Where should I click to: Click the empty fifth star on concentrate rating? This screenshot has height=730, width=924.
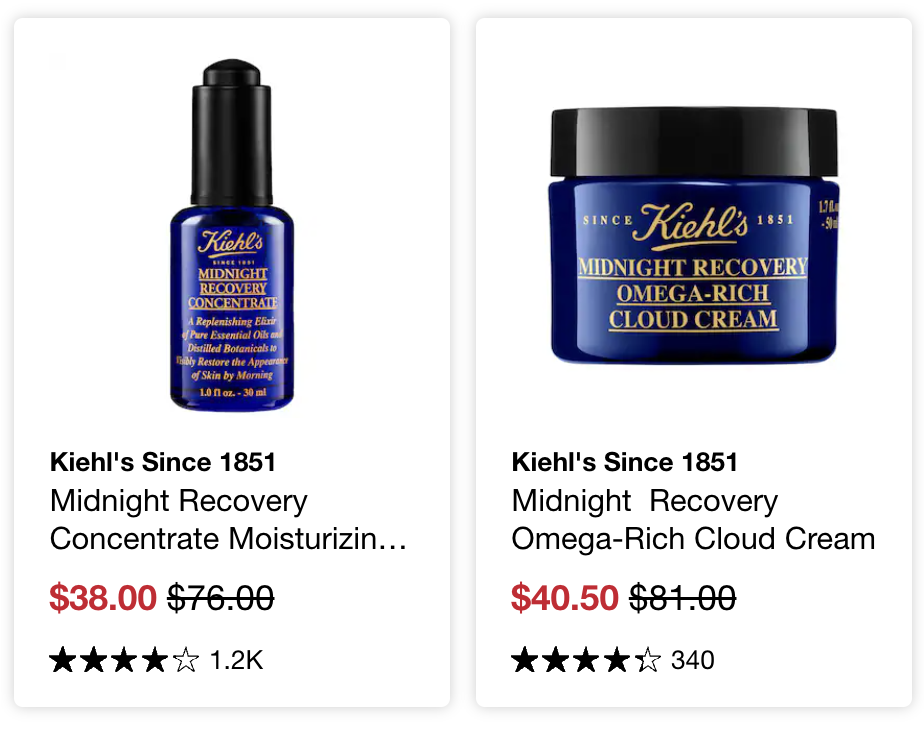[186, 659]
